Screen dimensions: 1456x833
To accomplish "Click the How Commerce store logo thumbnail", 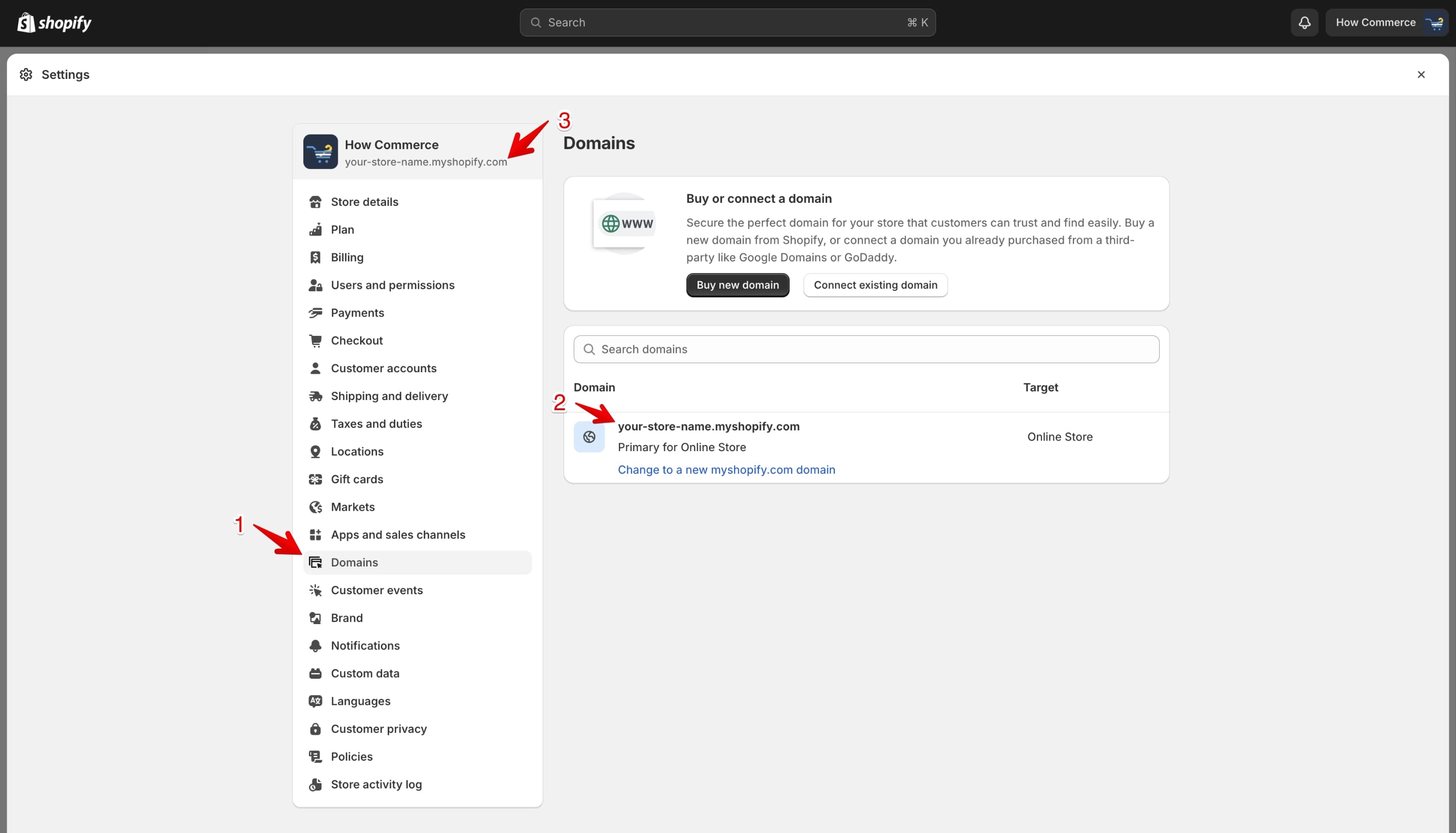I will (x=320, y=152).
